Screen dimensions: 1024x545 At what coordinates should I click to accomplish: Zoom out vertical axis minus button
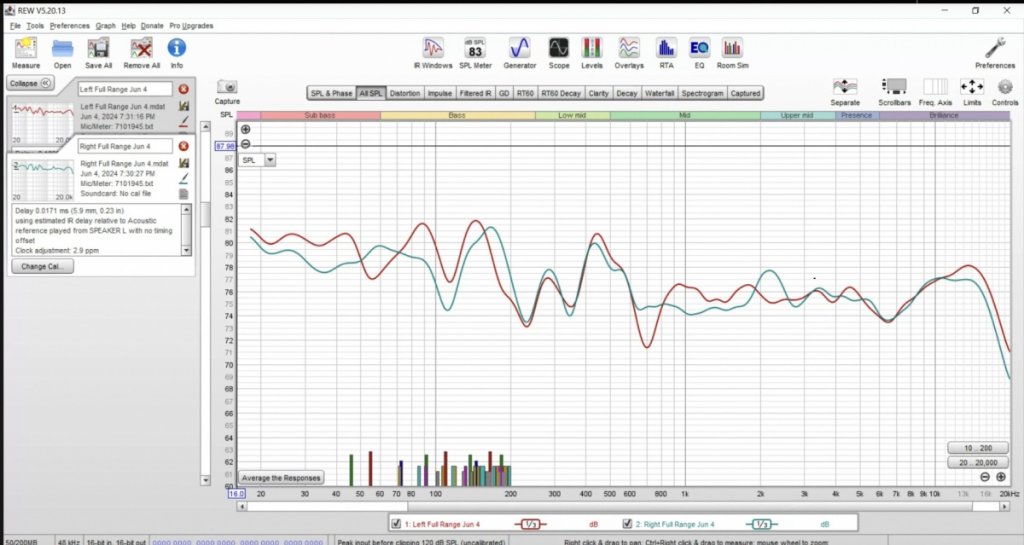(x=246, y=144)
